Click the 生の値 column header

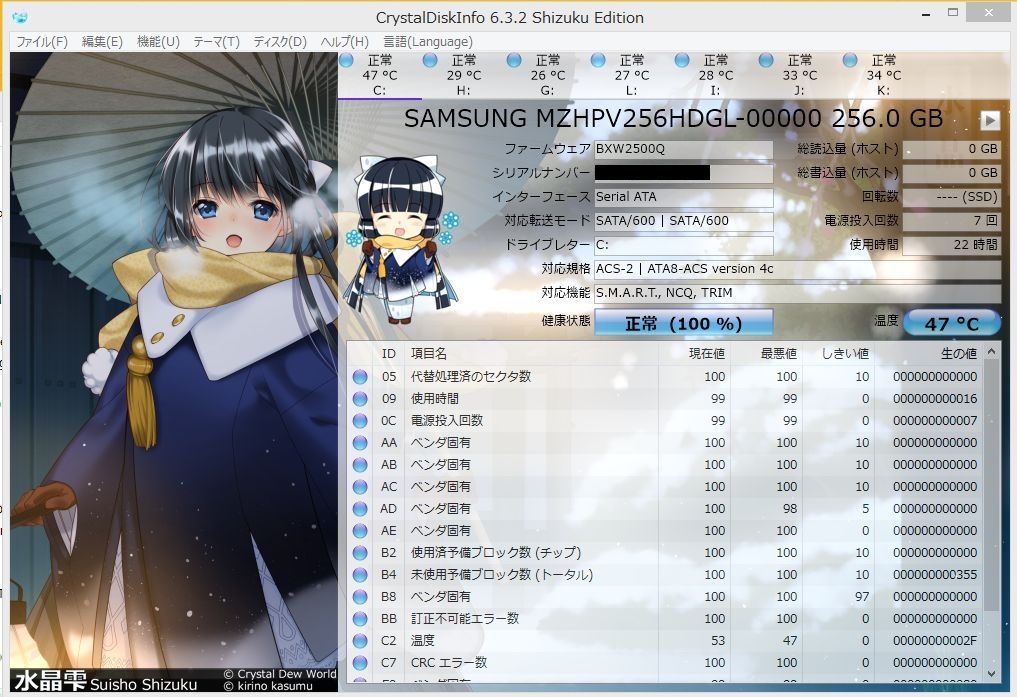click(929, 353)
